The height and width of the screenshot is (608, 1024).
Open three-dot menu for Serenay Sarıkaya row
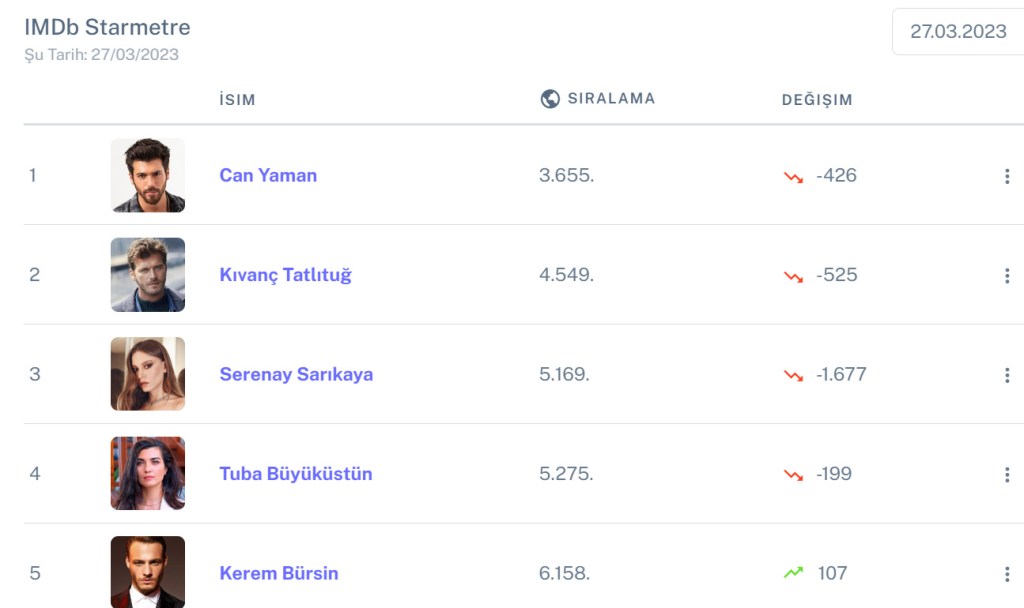pos(1006,375)
